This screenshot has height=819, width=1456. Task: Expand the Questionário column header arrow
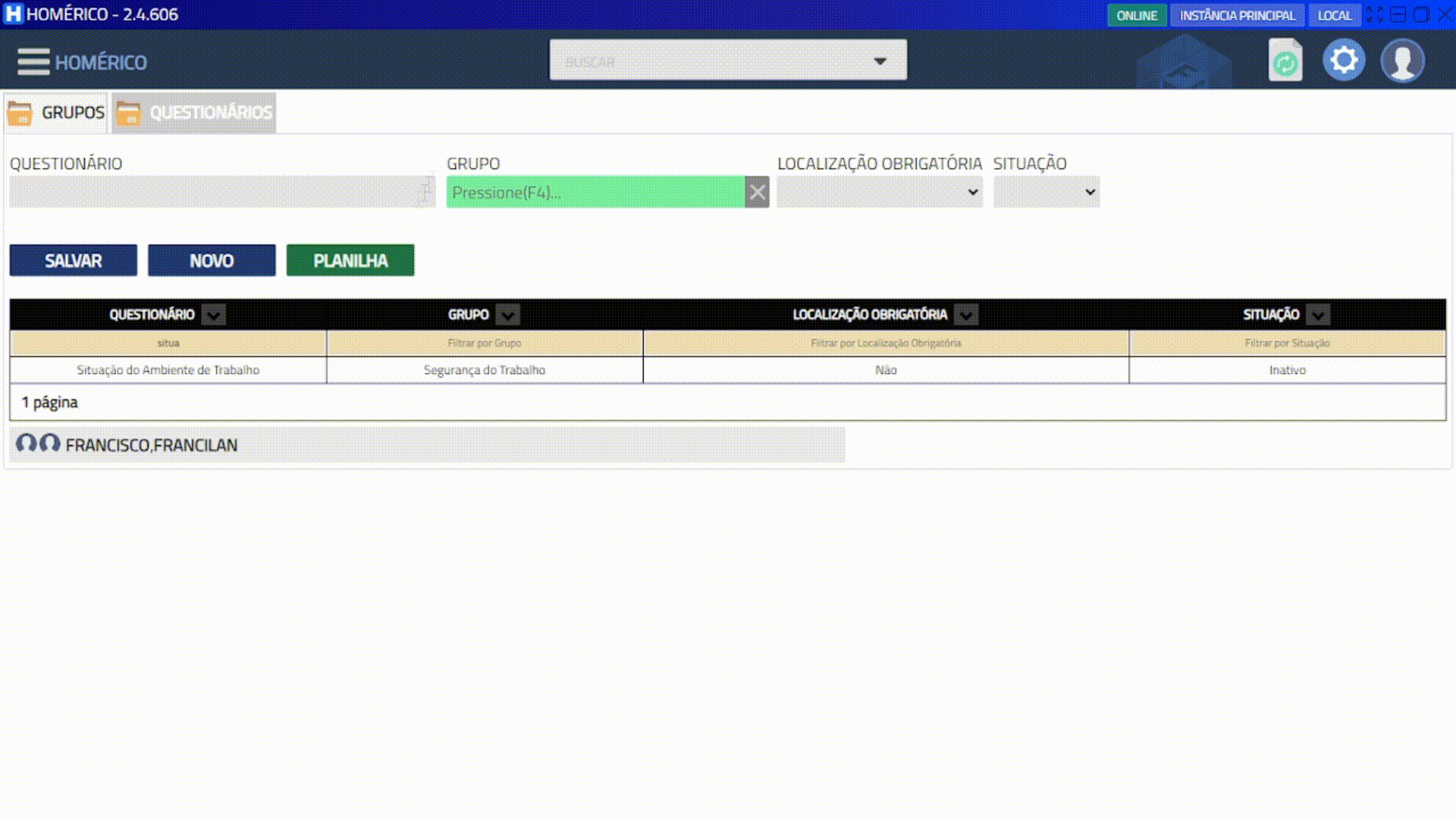[214, 315]
